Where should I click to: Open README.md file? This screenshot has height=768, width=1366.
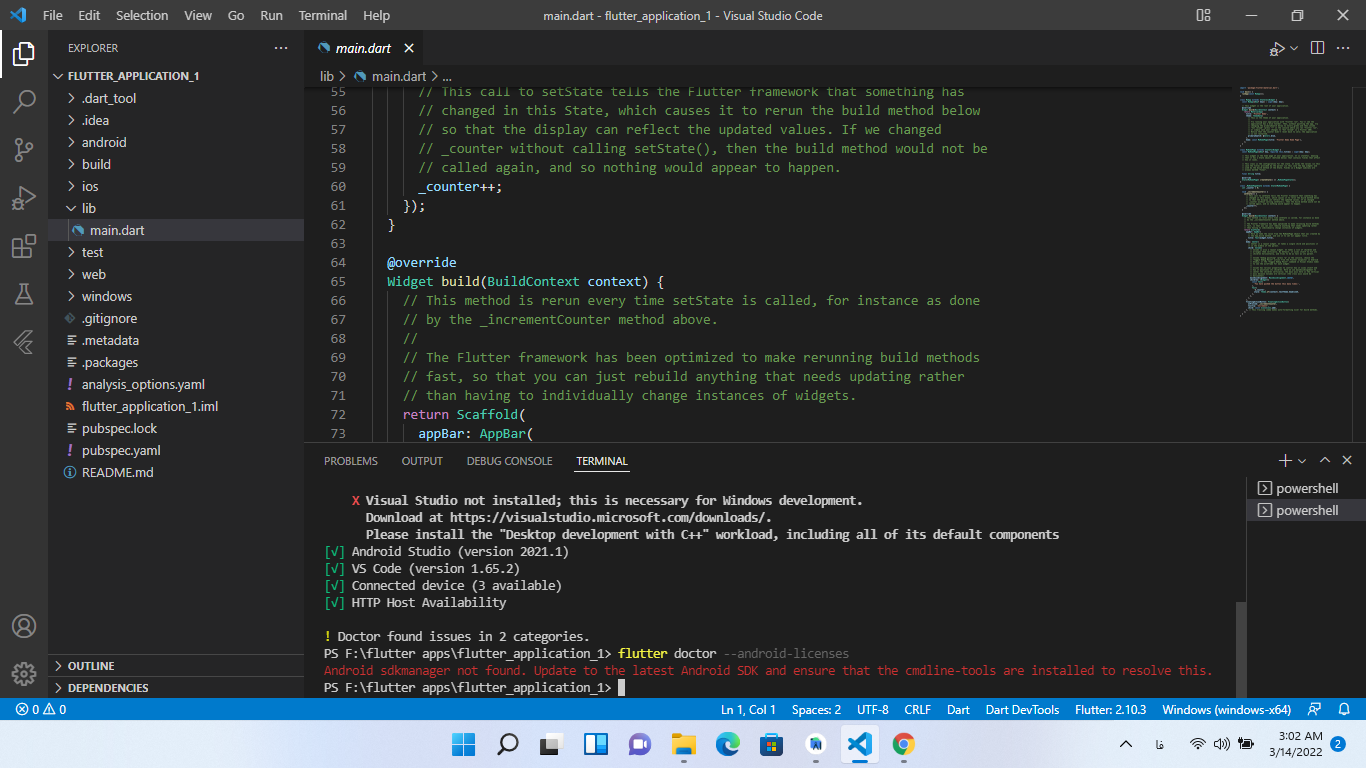(x=176, y=472)
